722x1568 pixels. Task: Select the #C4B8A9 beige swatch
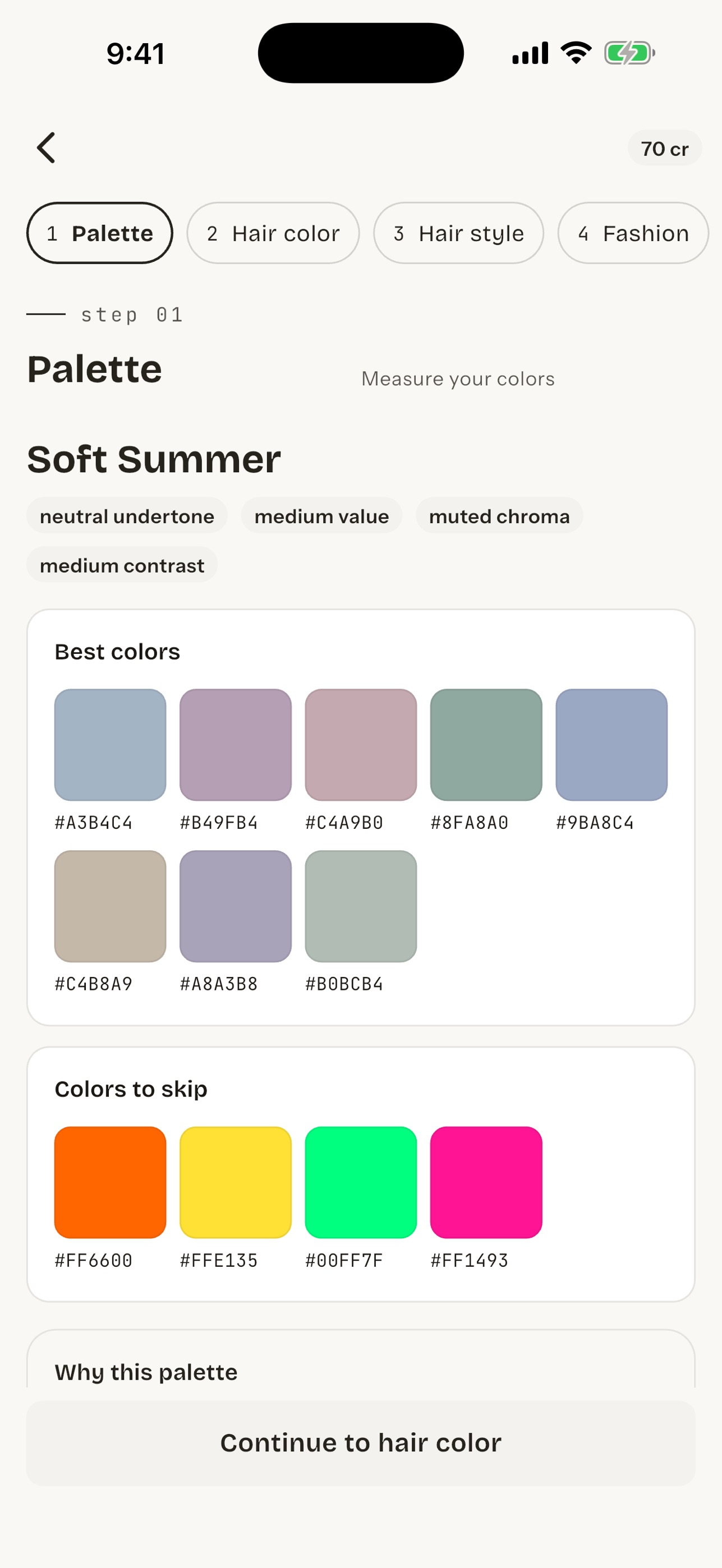click(110, 906)
